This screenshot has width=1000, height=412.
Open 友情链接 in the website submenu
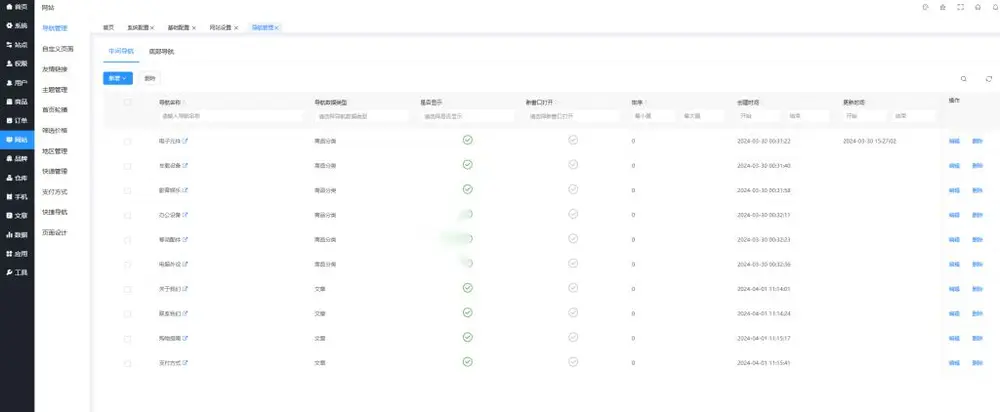click(x=55, y=70)
